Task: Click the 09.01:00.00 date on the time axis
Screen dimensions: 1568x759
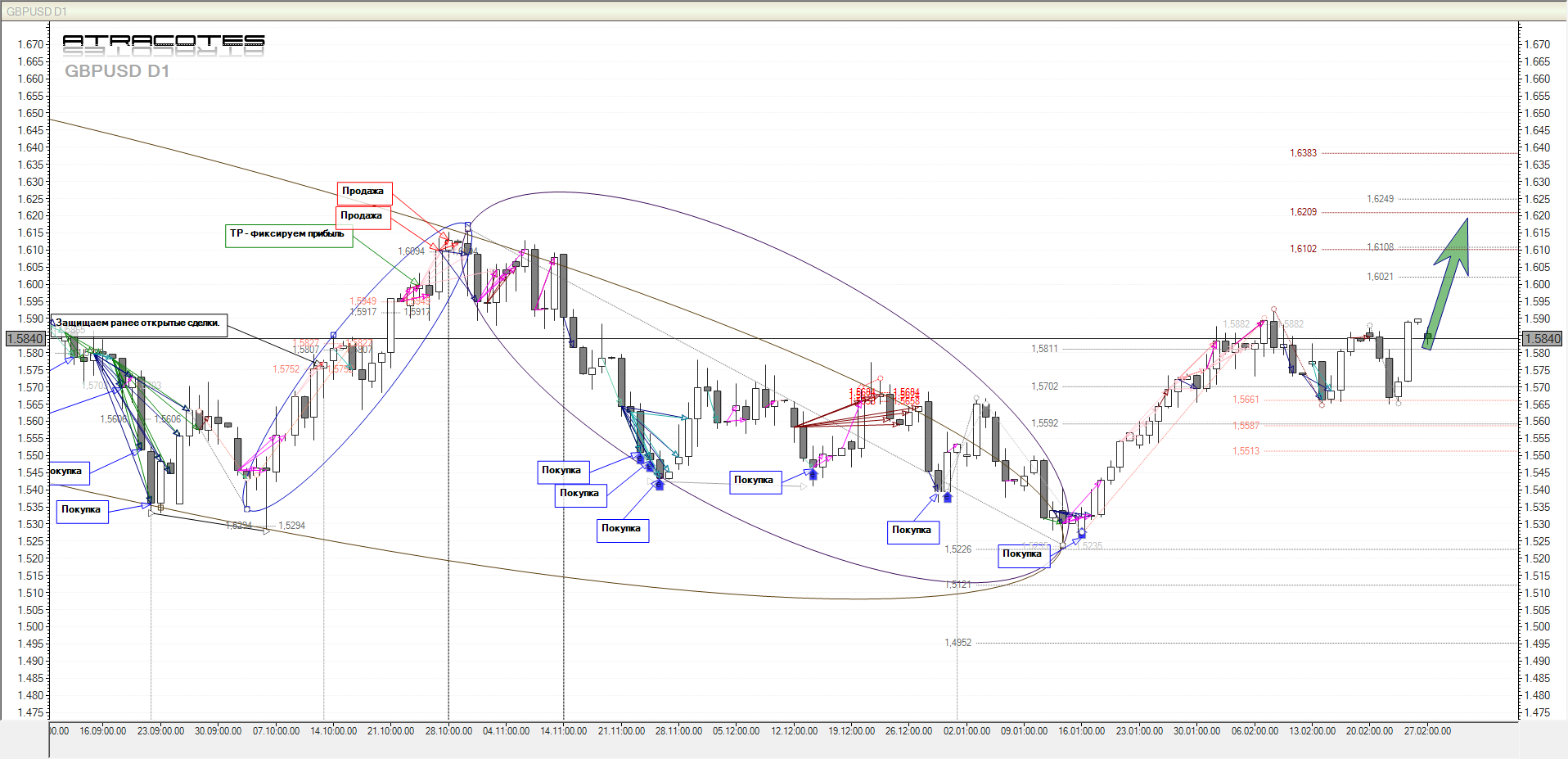Action: click(1024, 731)
